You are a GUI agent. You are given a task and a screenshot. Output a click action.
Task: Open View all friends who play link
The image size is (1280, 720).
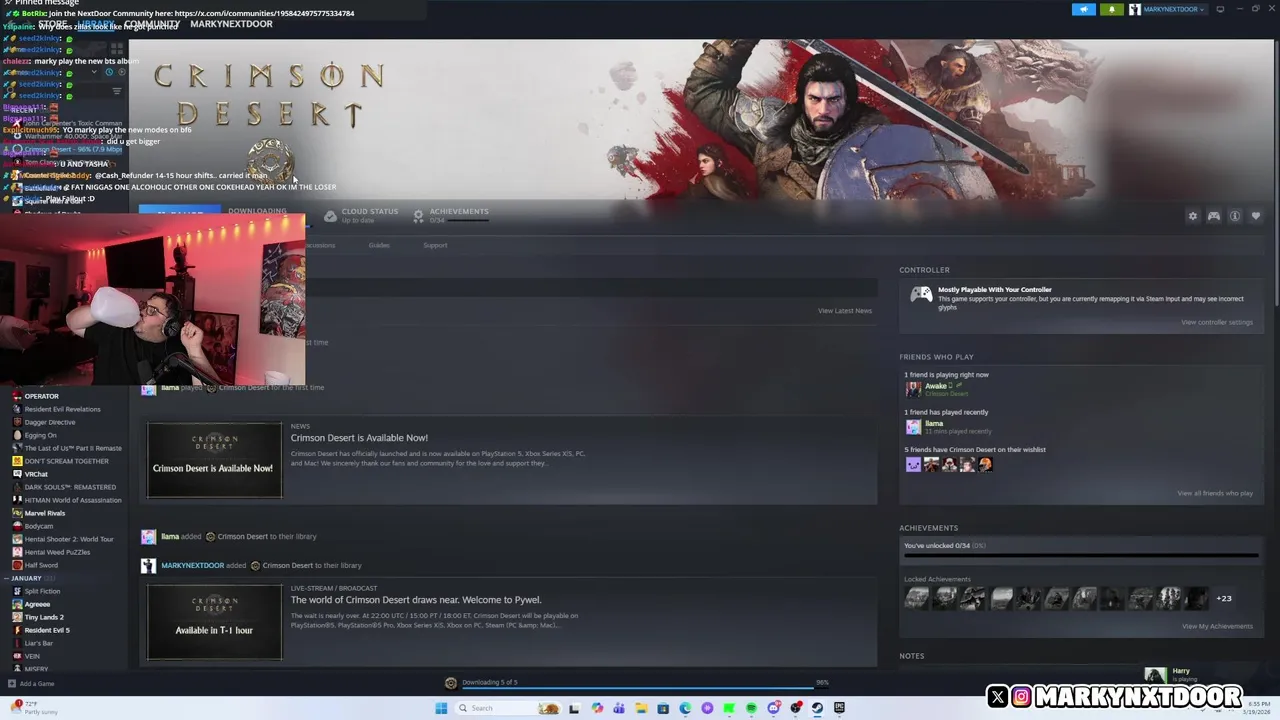point(1214,493)
